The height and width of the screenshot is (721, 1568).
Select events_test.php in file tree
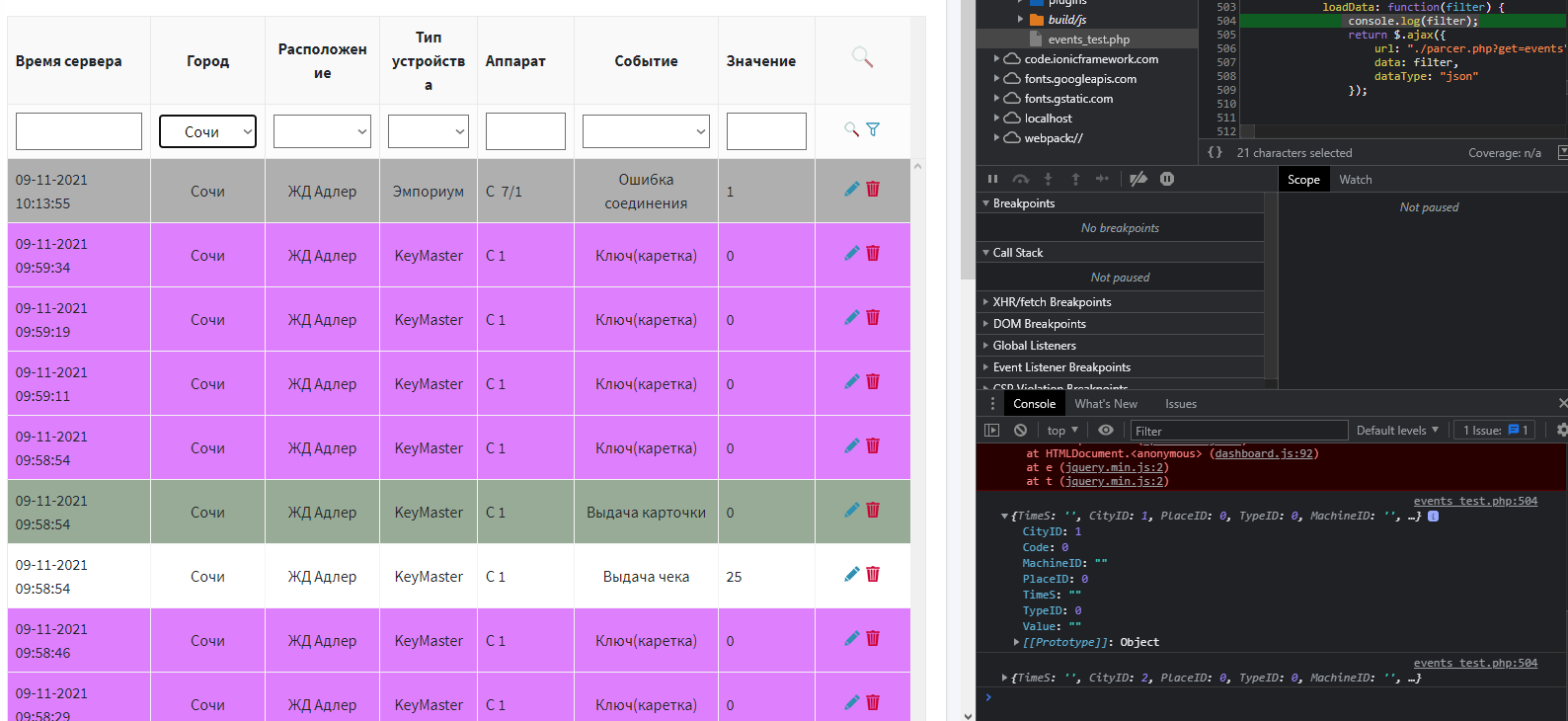point(1088,39)
